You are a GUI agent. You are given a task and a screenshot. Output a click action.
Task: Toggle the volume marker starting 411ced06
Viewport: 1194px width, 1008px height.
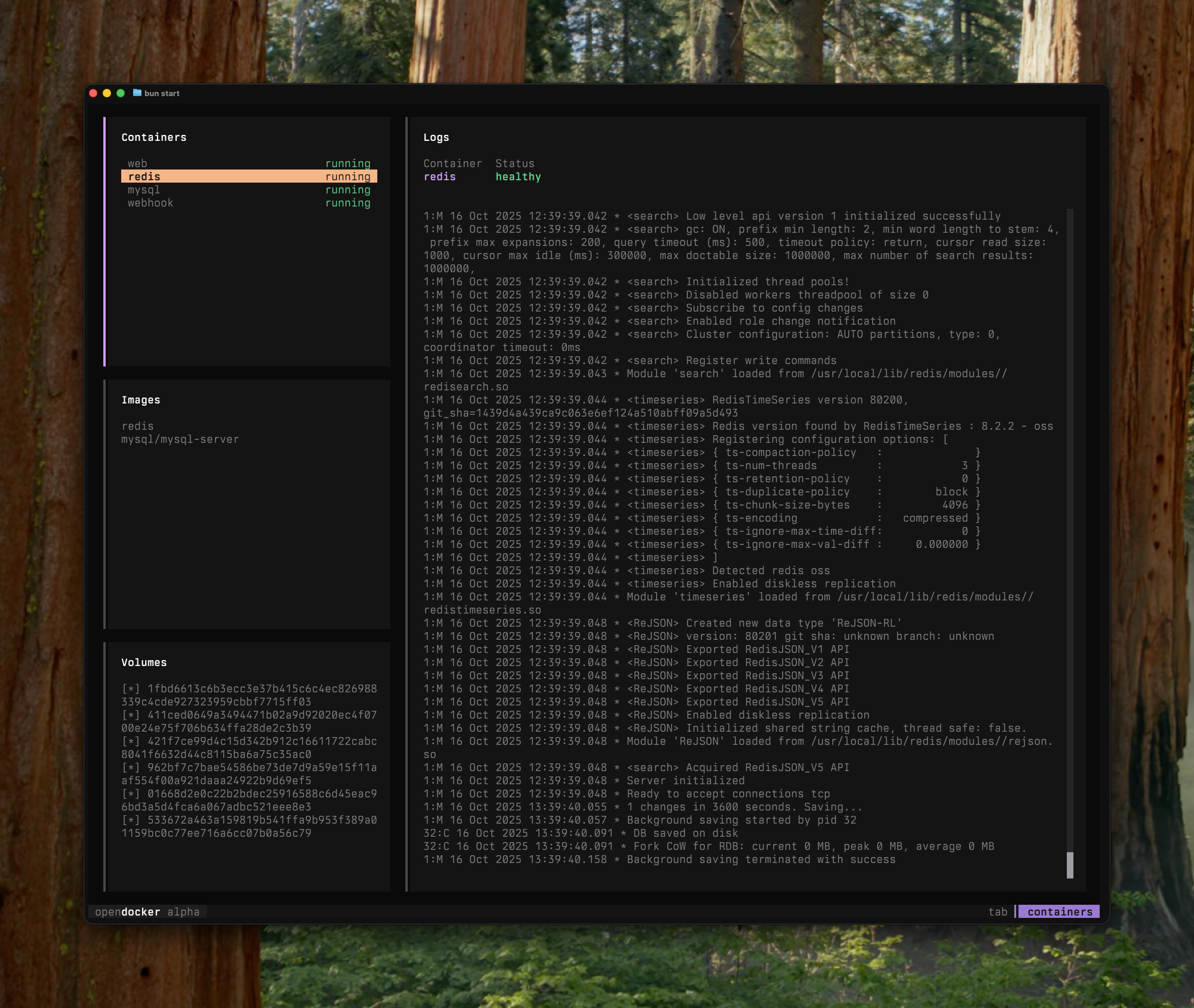click(x=131, y=715)
